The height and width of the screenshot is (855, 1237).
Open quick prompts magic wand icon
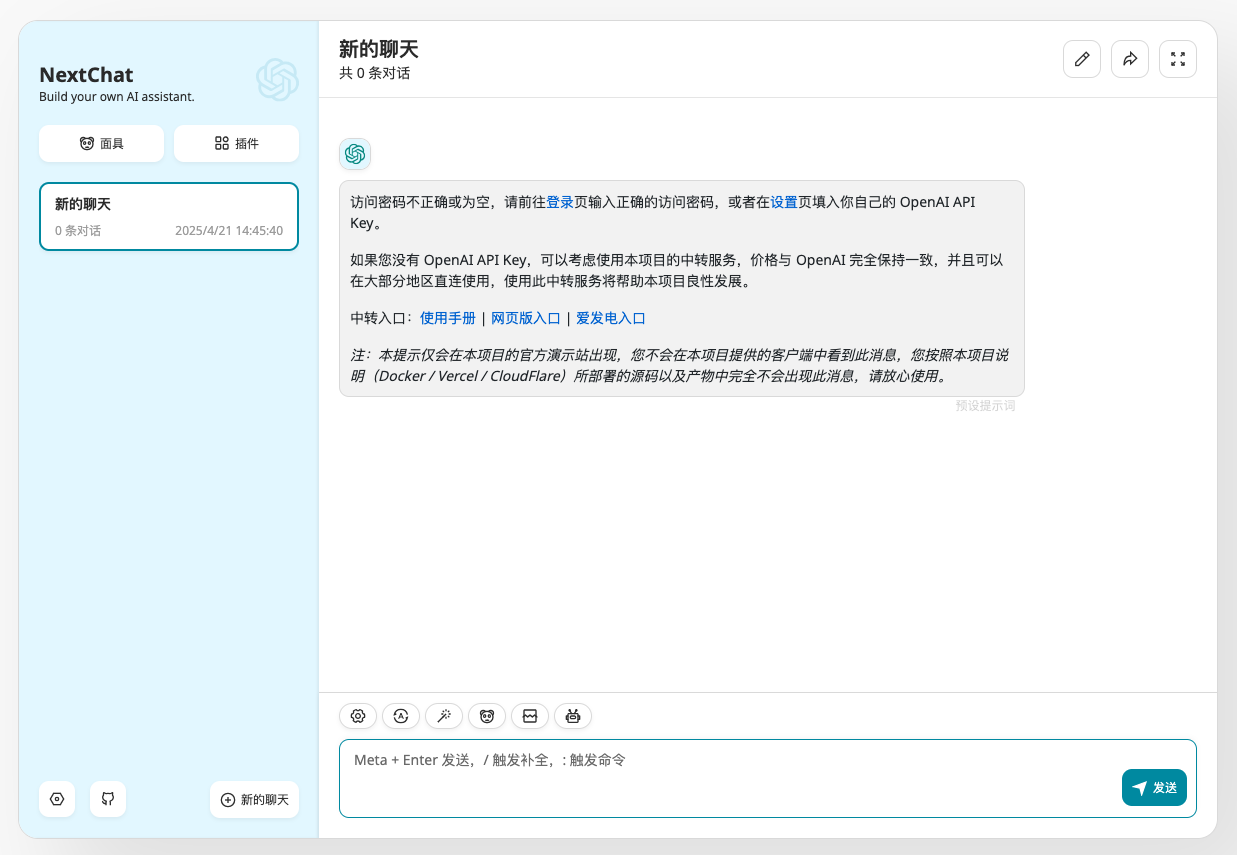click(444, 716)
